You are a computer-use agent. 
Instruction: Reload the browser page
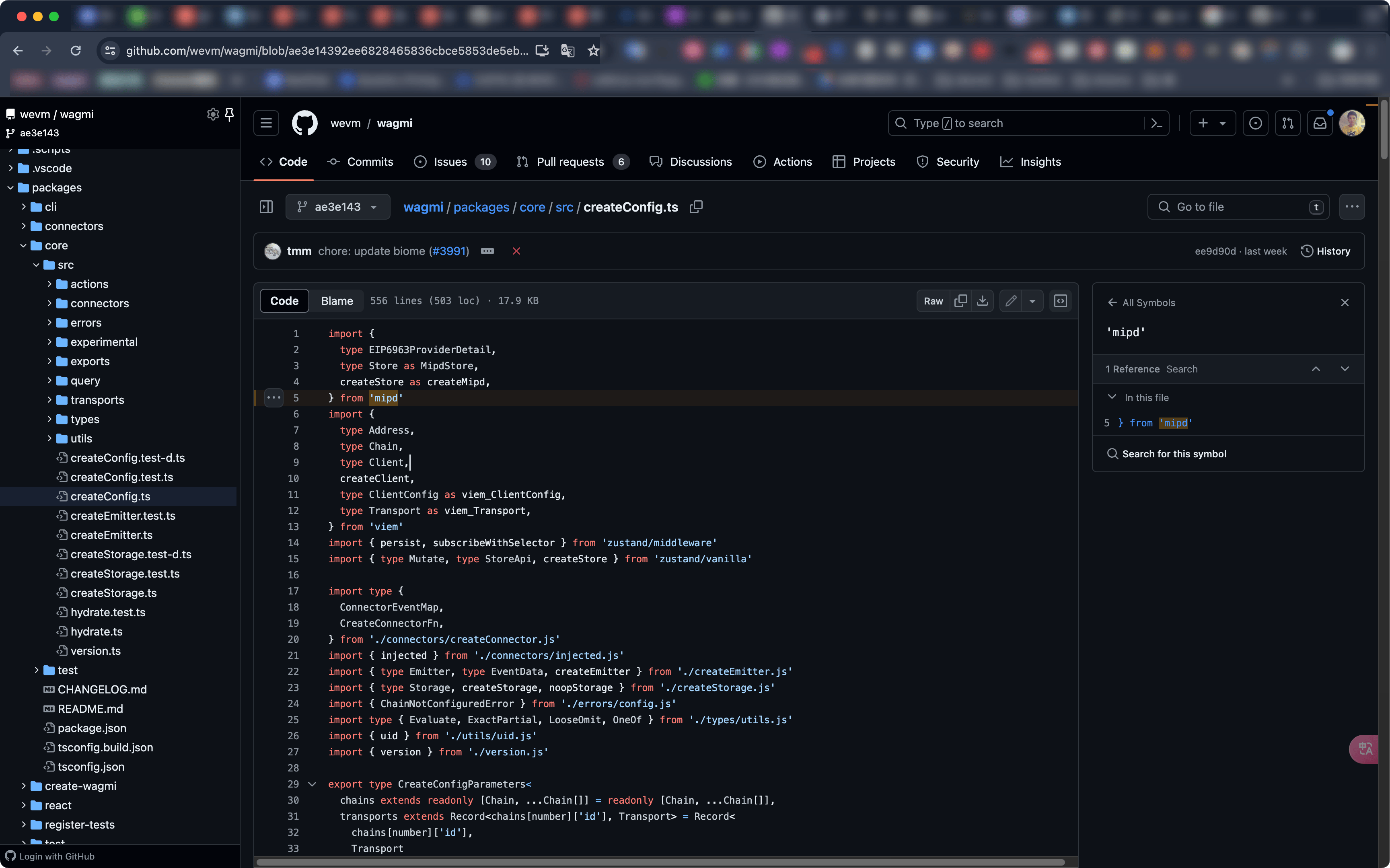pos(75,51)
